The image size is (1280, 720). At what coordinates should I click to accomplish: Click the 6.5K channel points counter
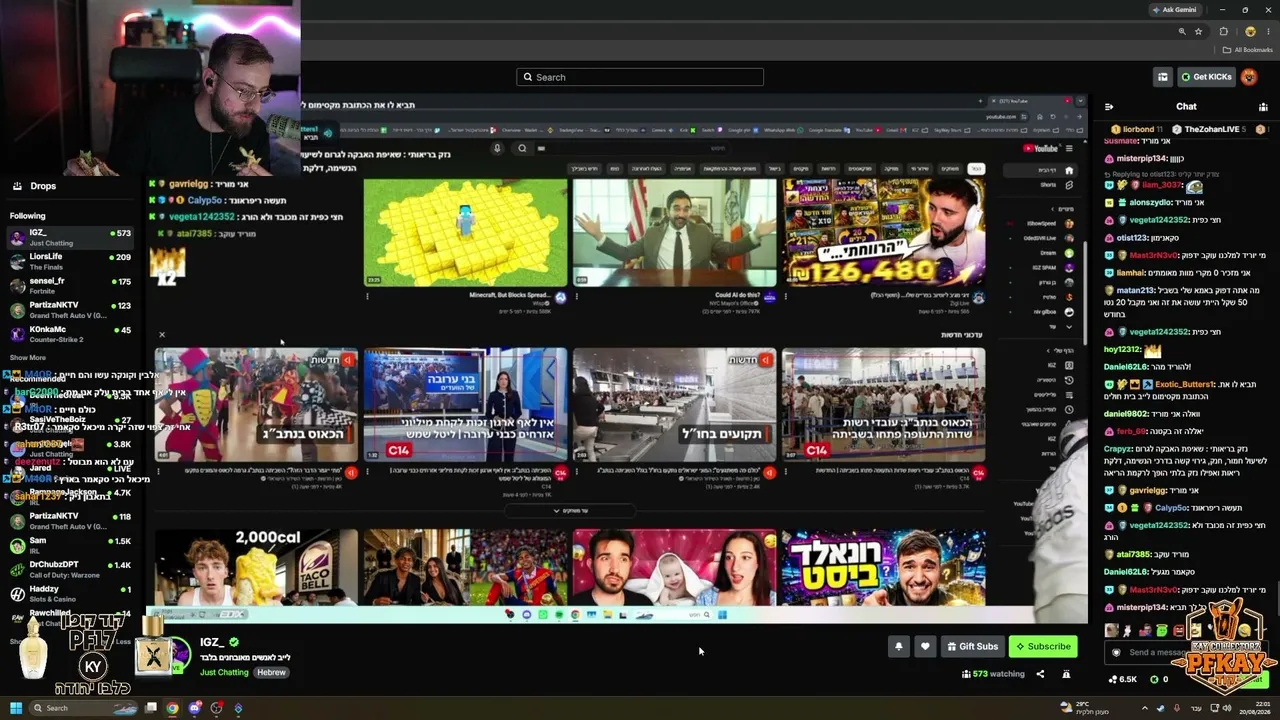[x=1122, y=679]
